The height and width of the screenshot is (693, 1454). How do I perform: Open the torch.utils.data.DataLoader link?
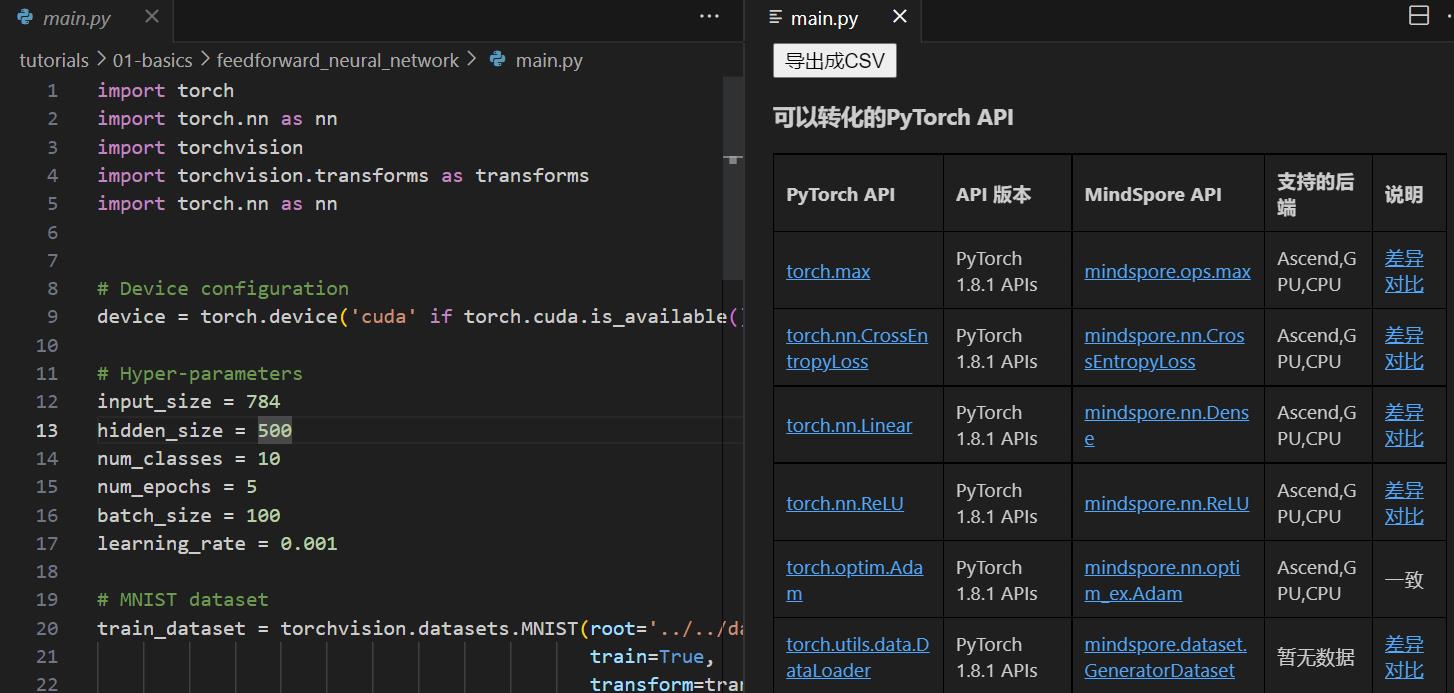click(x=857, y=657)
